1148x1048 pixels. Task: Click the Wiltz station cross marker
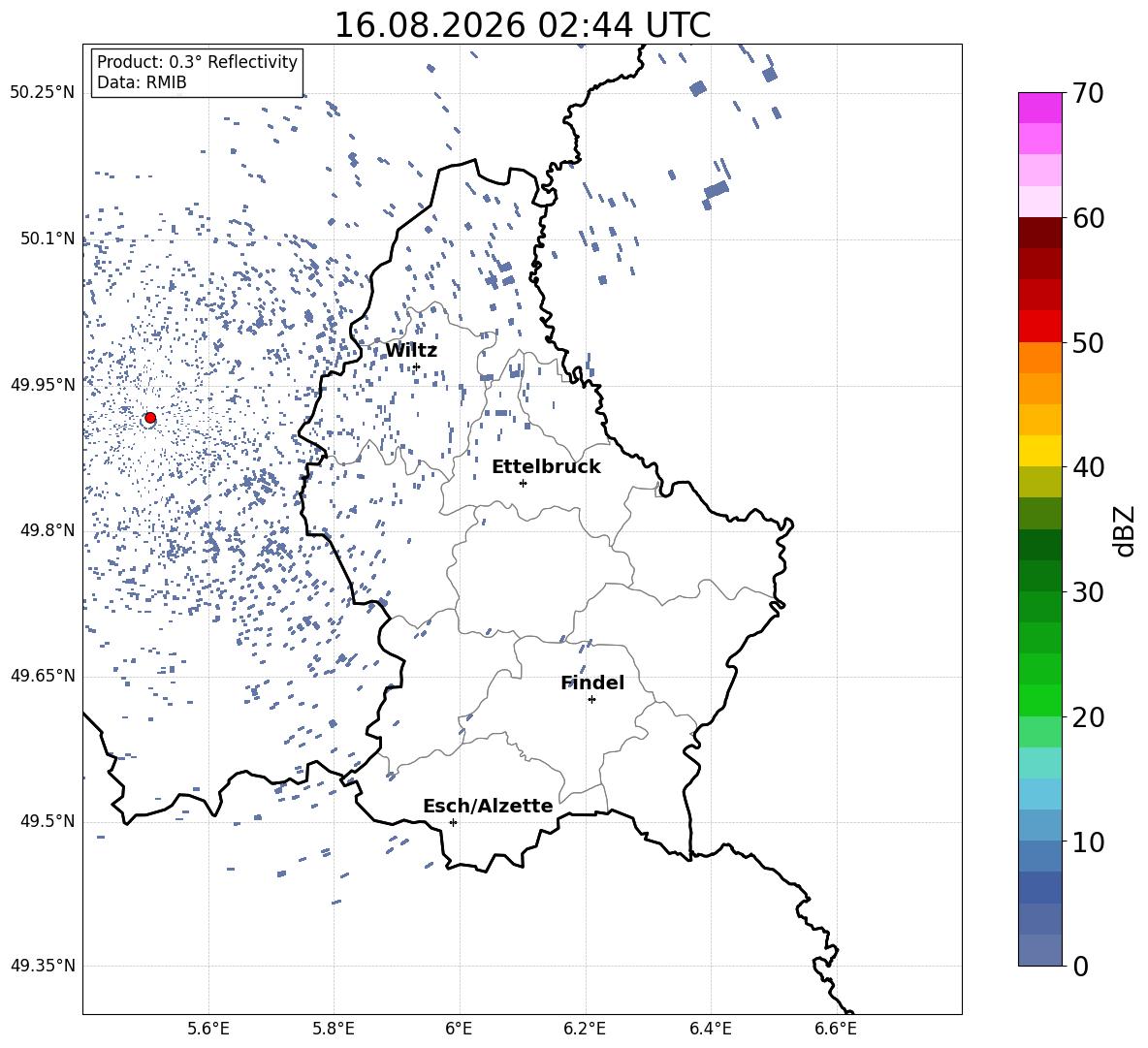(x=417, y=367)
